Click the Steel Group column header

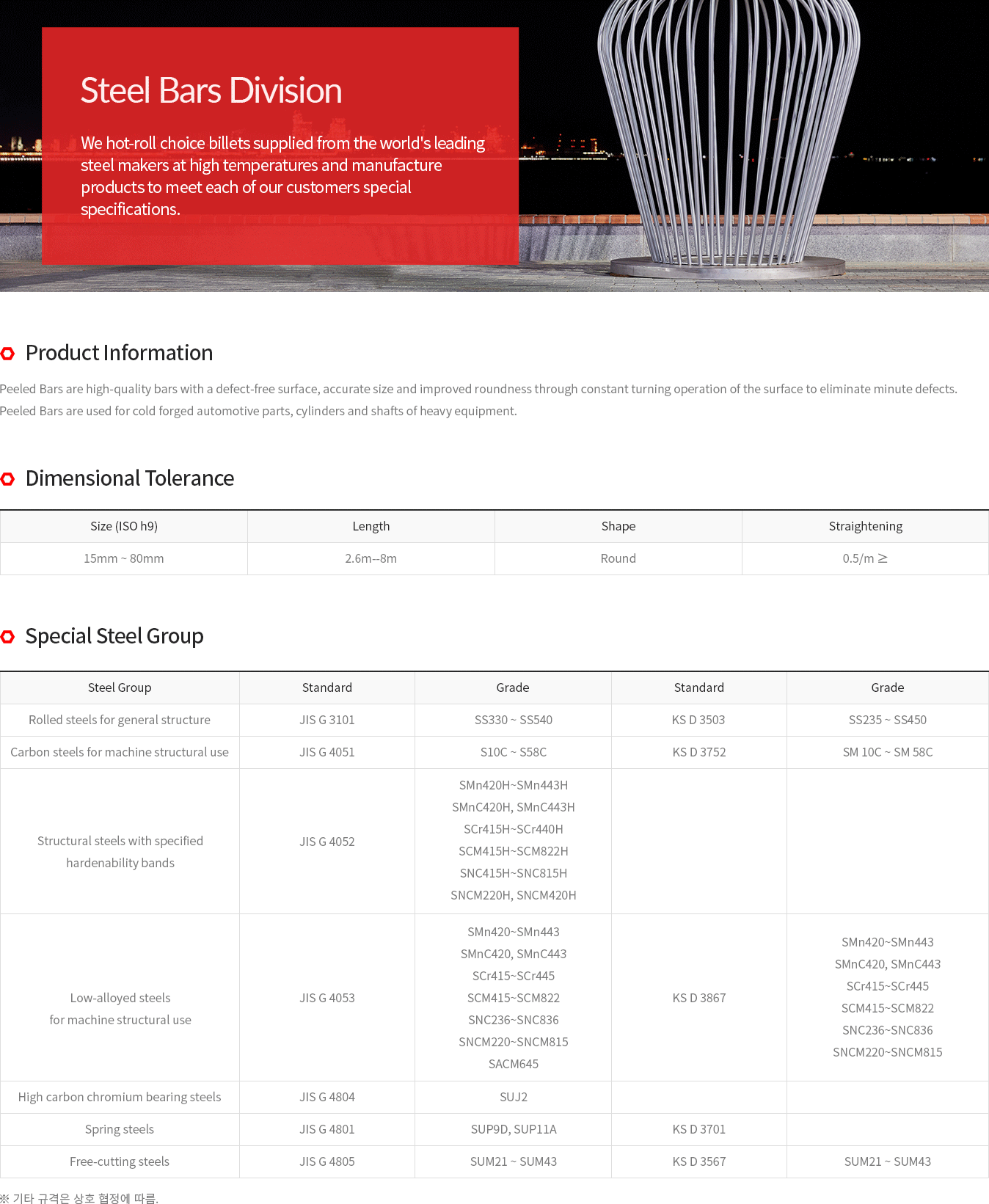click(120, 687)
